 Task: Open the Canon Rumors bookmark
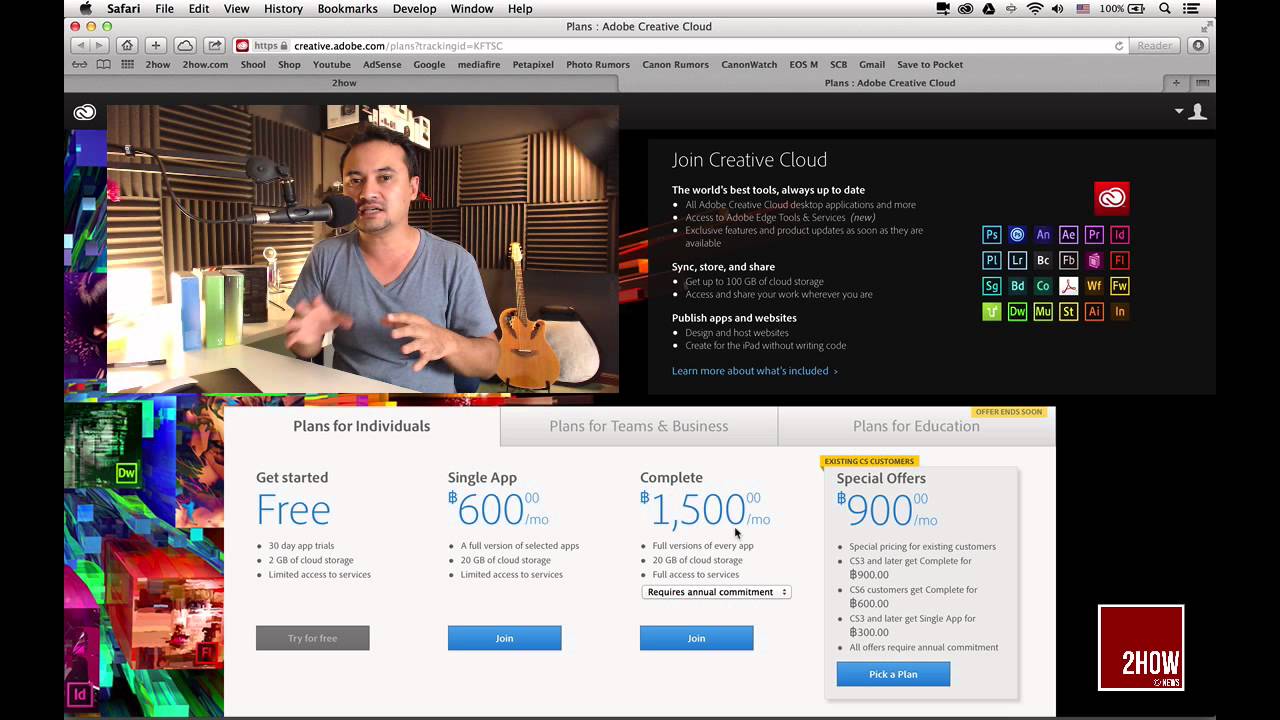pos(675,64)
